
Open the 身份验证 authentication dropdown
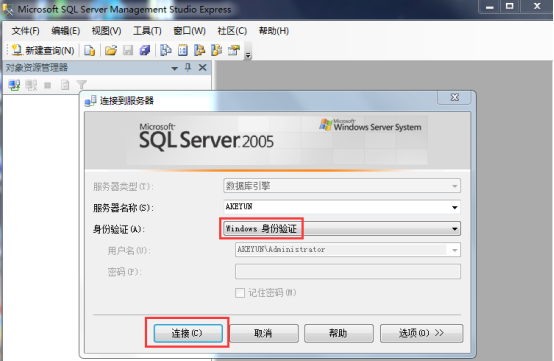[342, 229]
